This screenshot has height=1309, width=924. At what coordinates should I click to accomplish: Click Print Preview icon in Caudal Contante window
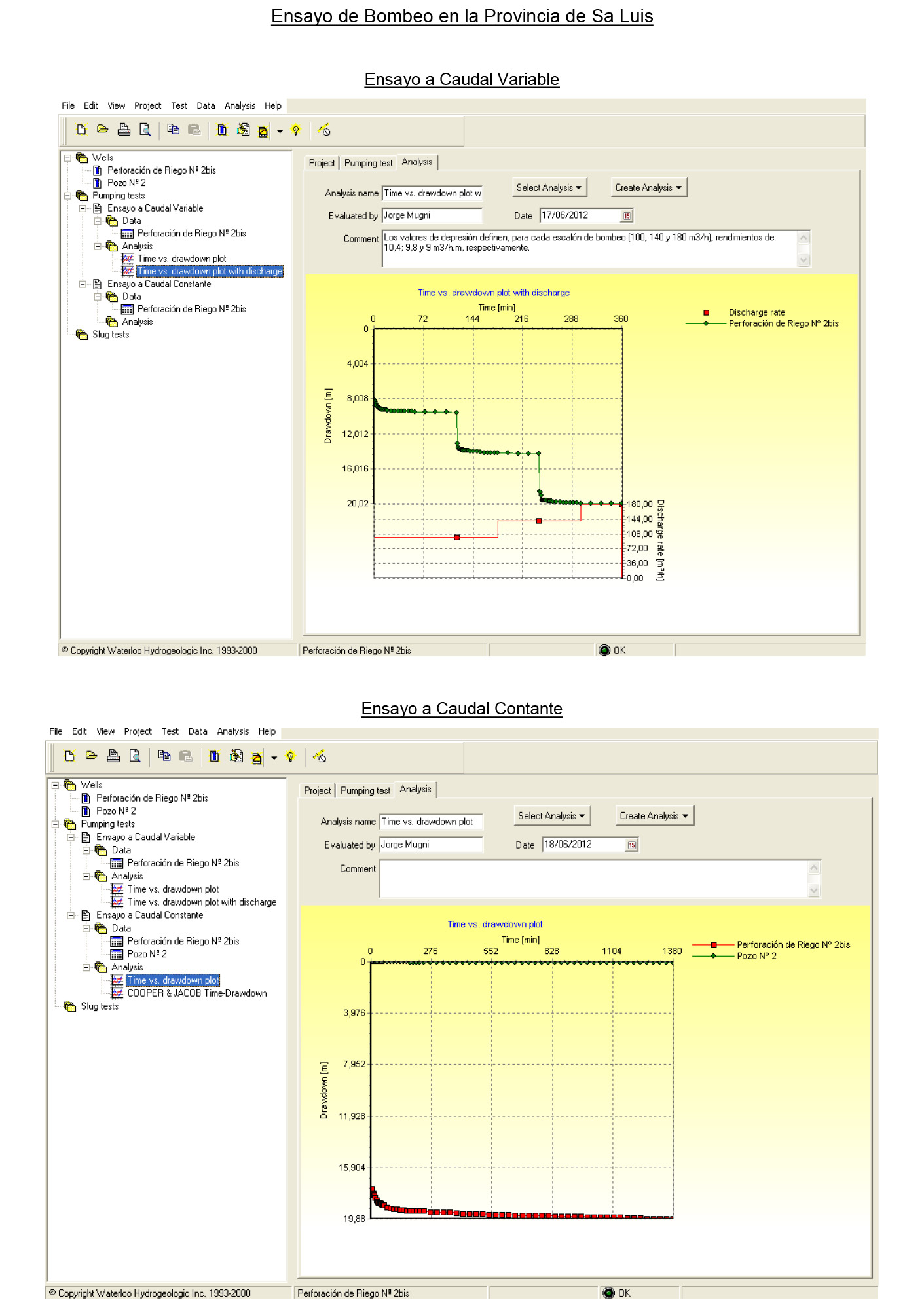tap(135, 756)
